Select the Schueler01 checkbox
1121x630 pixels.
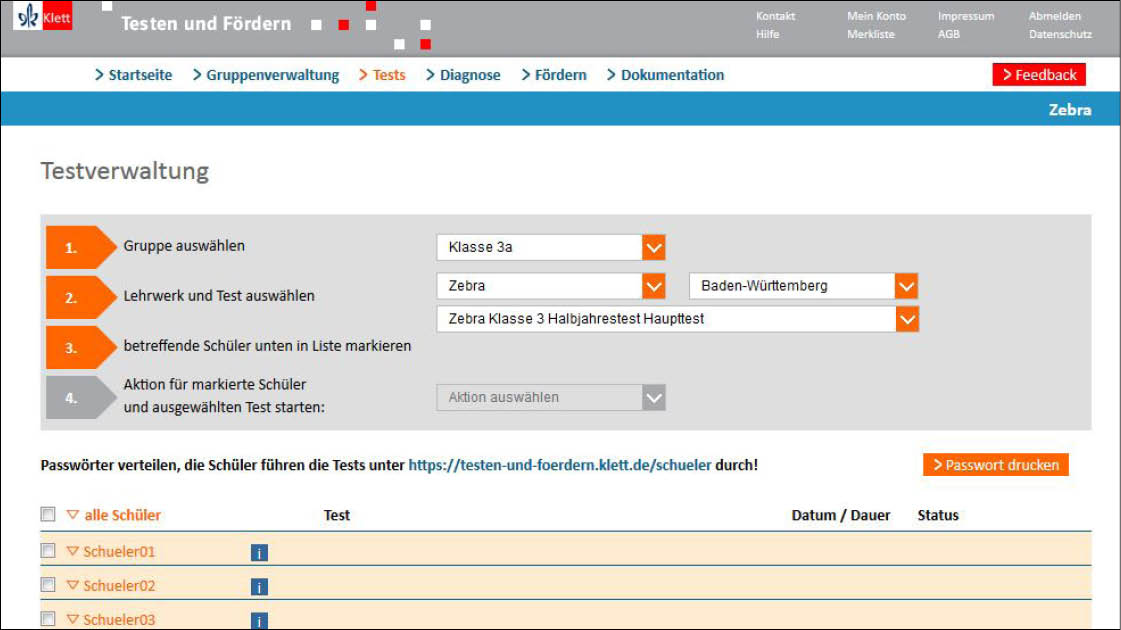coord(48,551)
